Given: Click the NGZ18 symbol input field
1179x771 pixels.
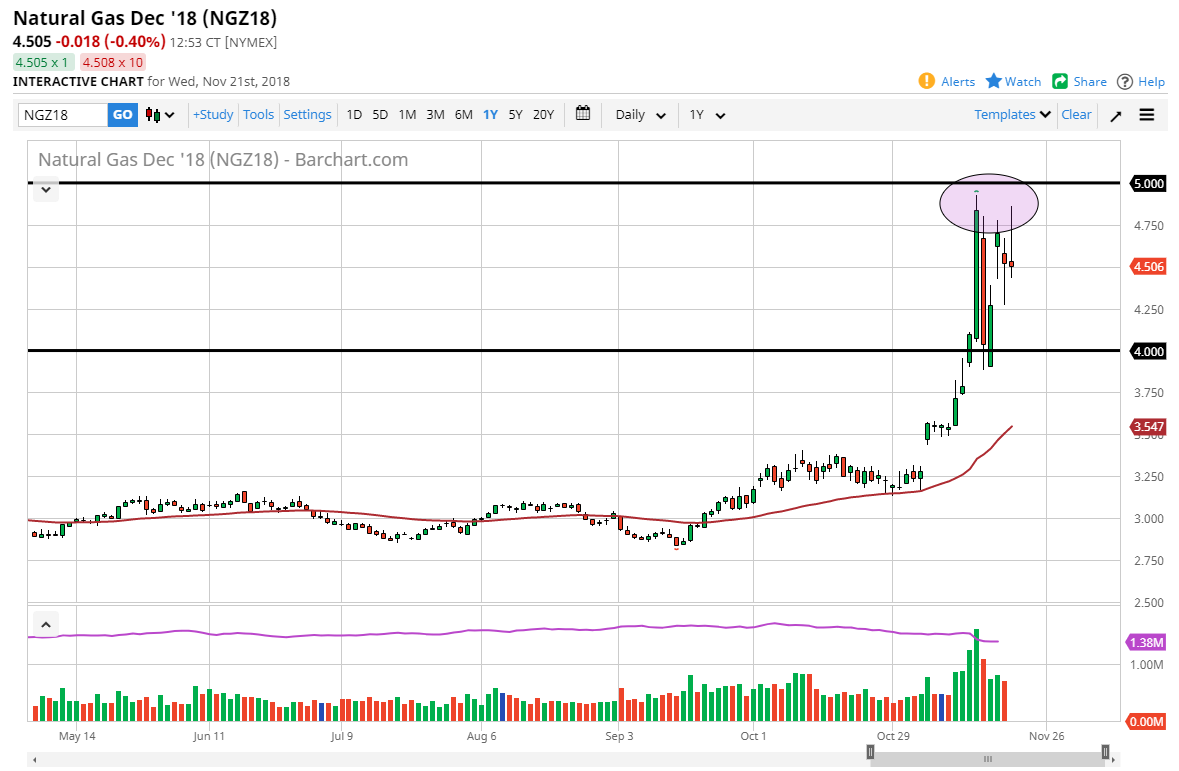Looking at the screenshot, I should click(62, 115).
